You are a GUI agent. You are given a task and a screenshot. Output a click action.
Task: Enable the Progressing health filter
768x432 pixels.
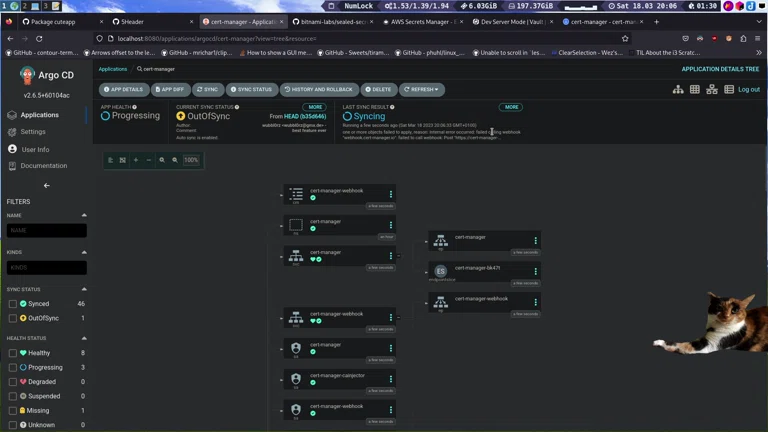click(x=13, y=367)
